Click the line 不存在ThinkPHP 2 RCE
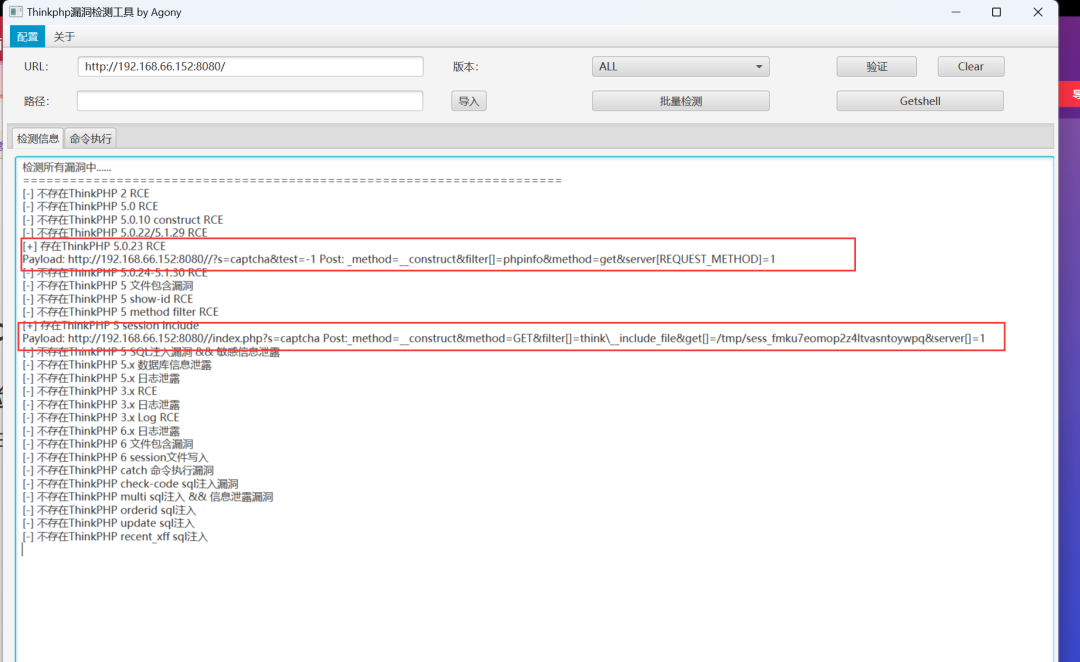The image size is (1080, 662). coord(86,194)
